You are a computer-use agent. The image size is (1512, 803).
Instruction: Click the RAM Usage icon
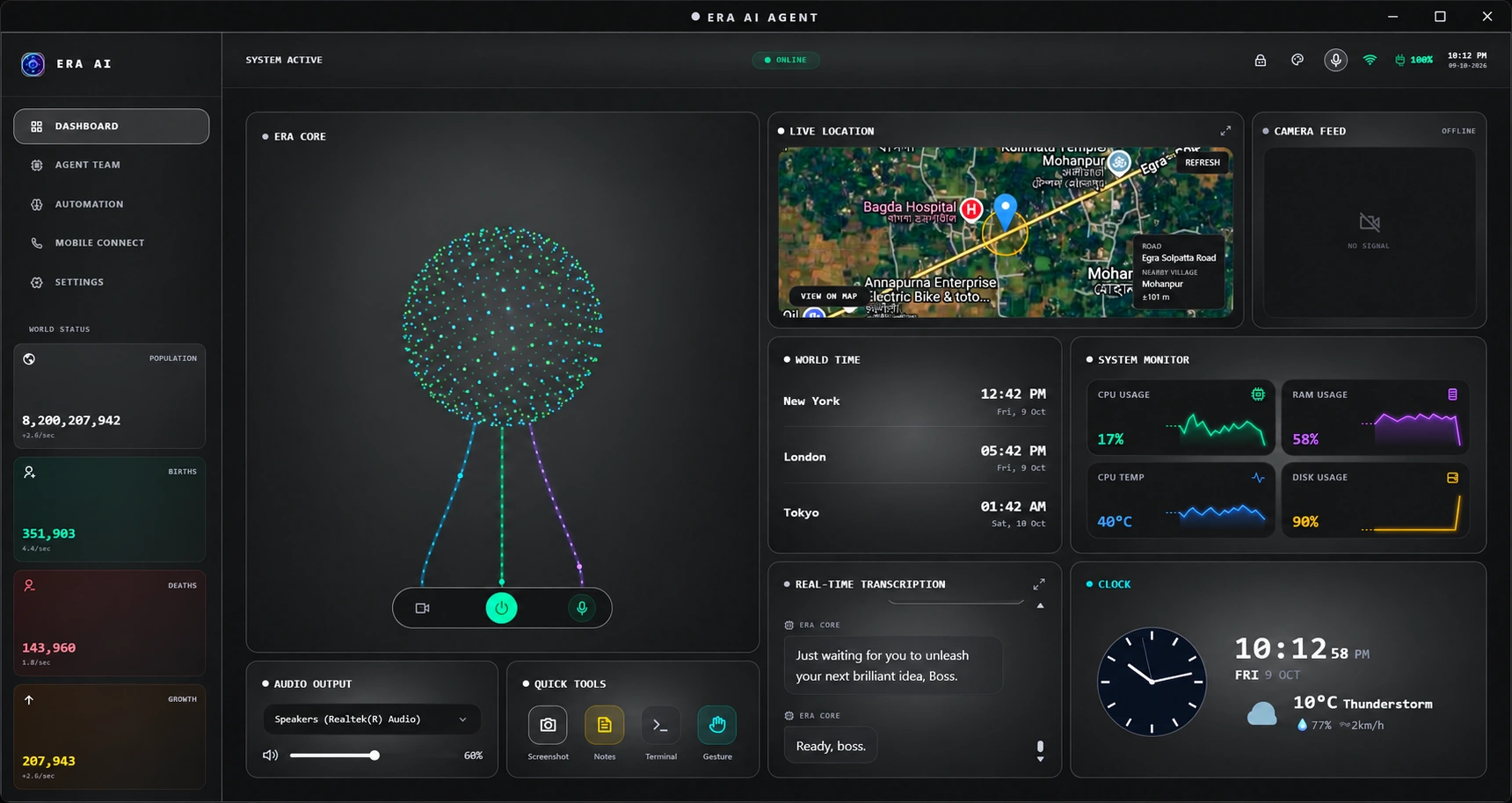pos(1452,394)
